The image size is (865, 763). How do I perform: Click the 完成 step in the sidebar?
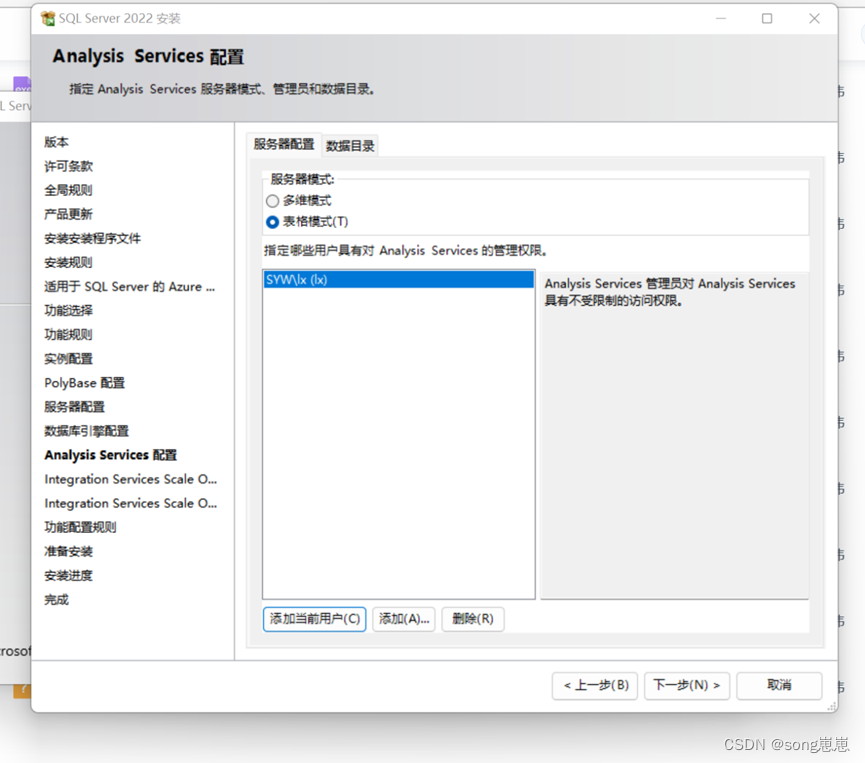(x=56, y=600)
